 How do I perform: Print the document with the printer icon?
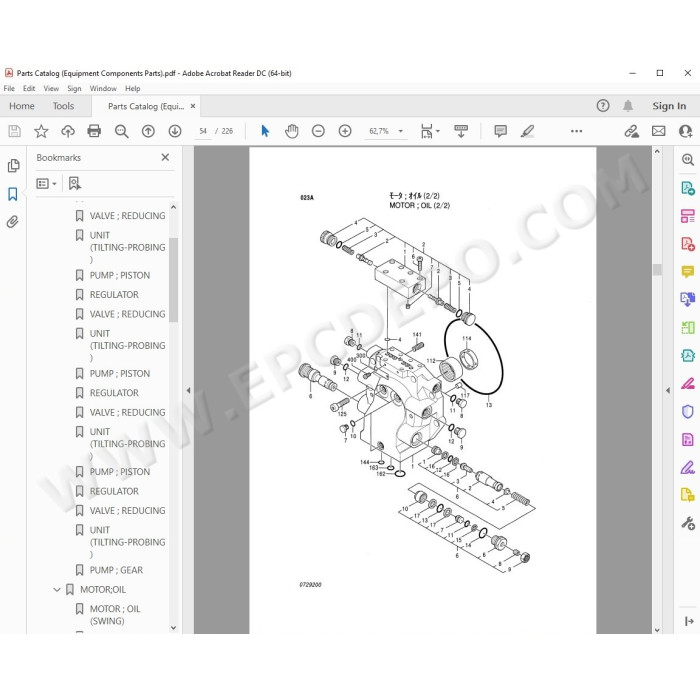(x=94, y=131)
